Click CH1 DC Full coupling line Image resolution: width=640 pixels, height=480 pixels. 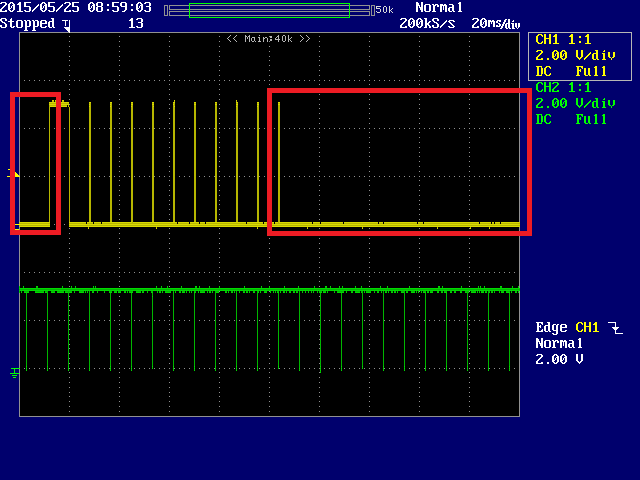click(571, 71)
